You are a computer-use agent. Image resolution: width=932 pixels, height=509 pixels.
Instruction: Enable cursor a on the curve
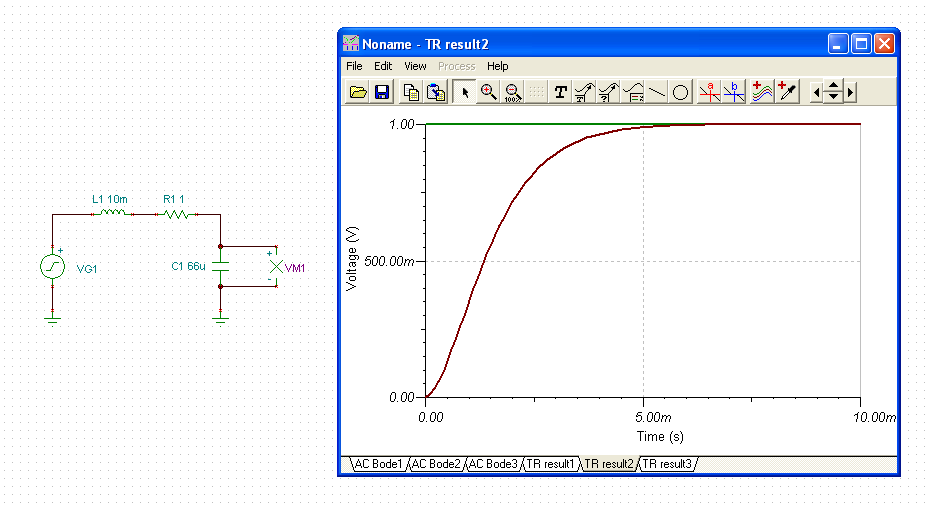coord(709,92)
